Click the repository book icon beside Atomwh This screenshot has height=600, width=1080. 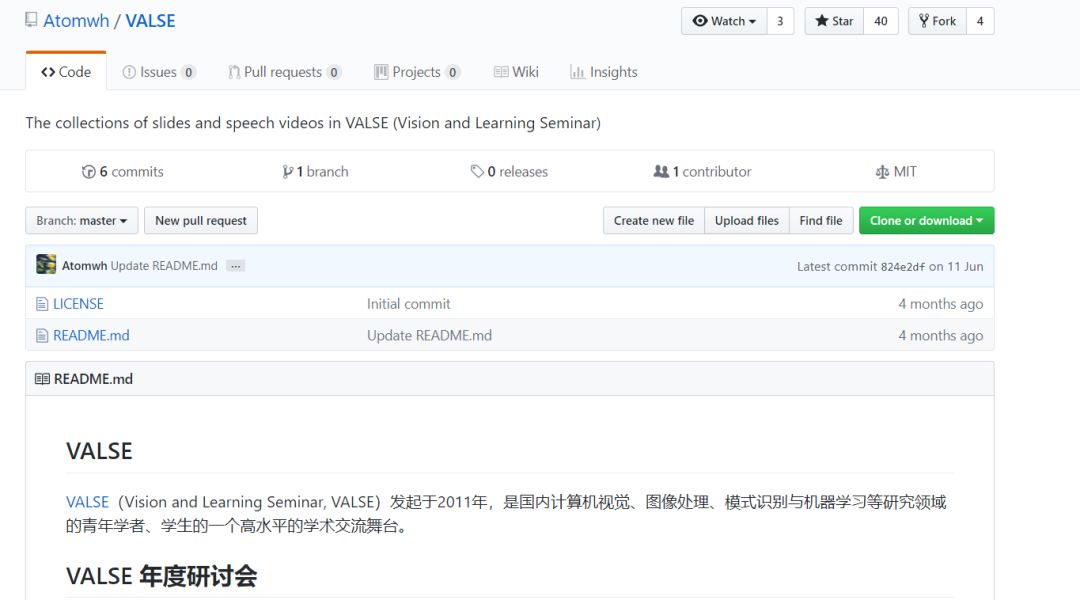point(31,20)
